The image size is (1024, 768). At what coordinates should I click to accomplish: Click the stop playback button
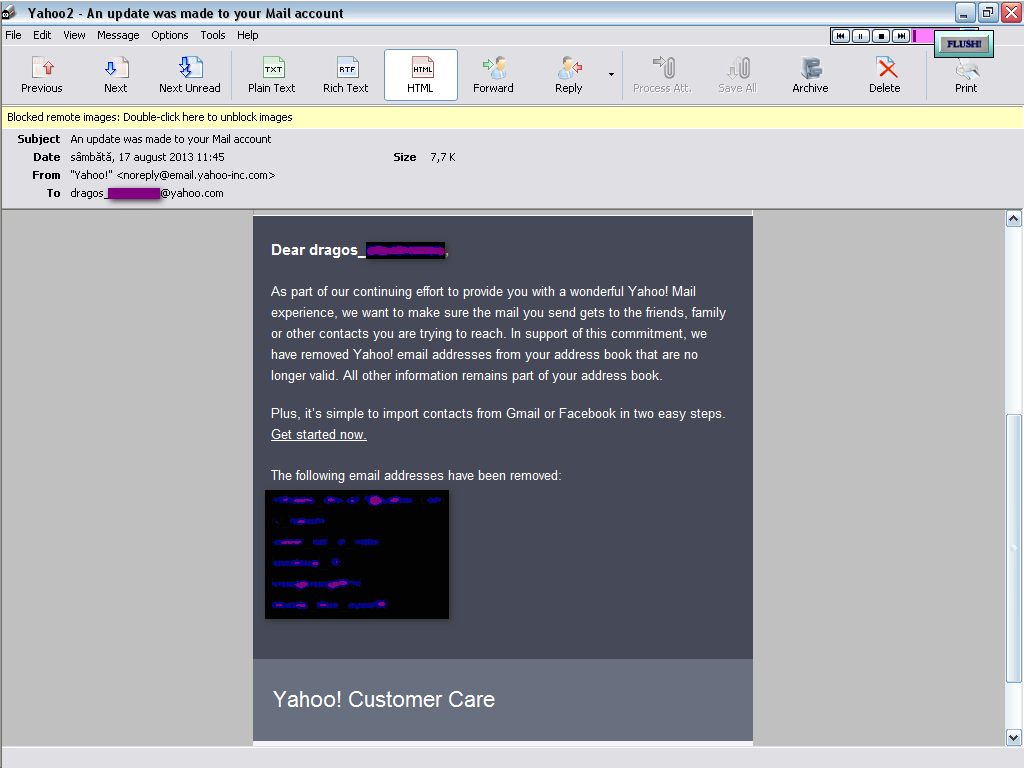[881, 36]
